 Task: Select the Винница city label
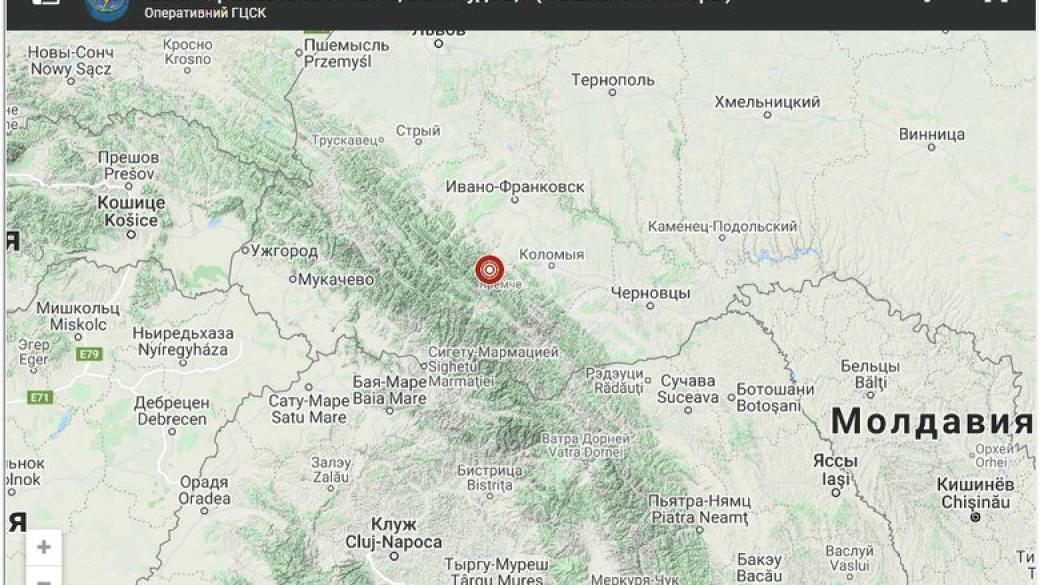(932, 134)
